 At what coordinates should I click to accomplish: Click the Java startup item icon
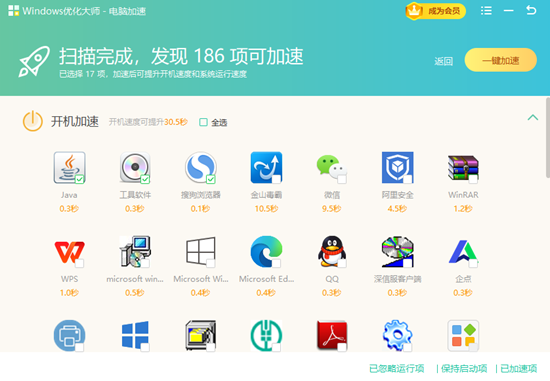tap(69, 168)
